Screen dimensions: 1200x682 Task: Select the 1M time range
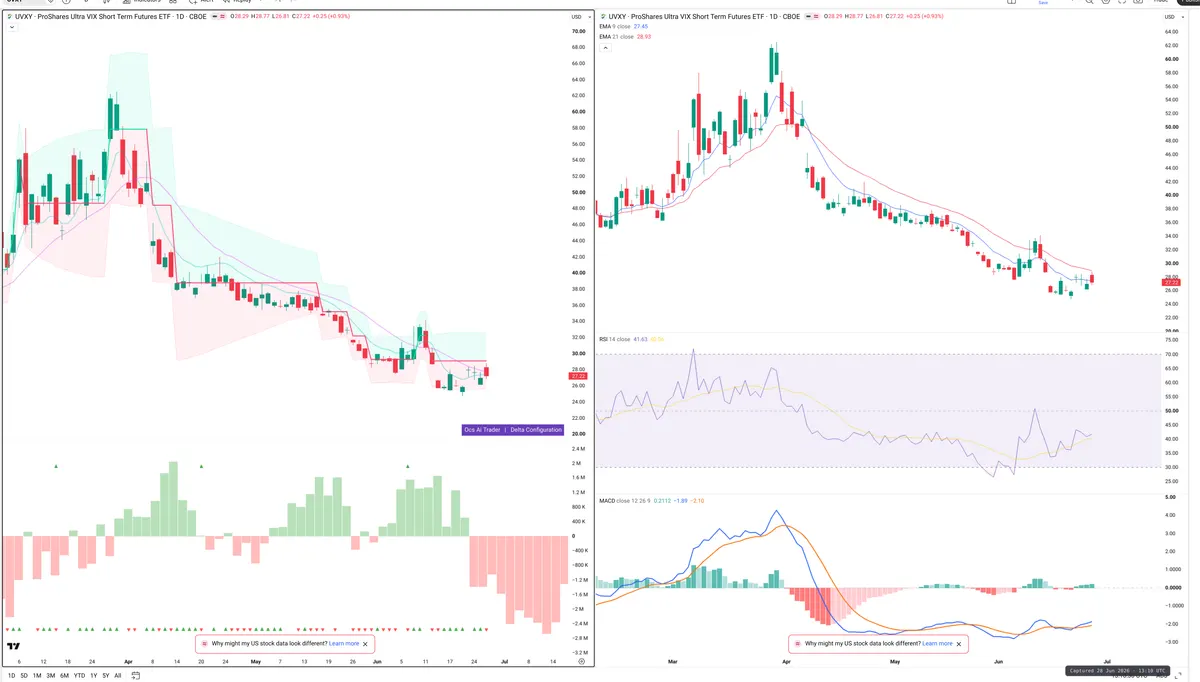(37, 676)
